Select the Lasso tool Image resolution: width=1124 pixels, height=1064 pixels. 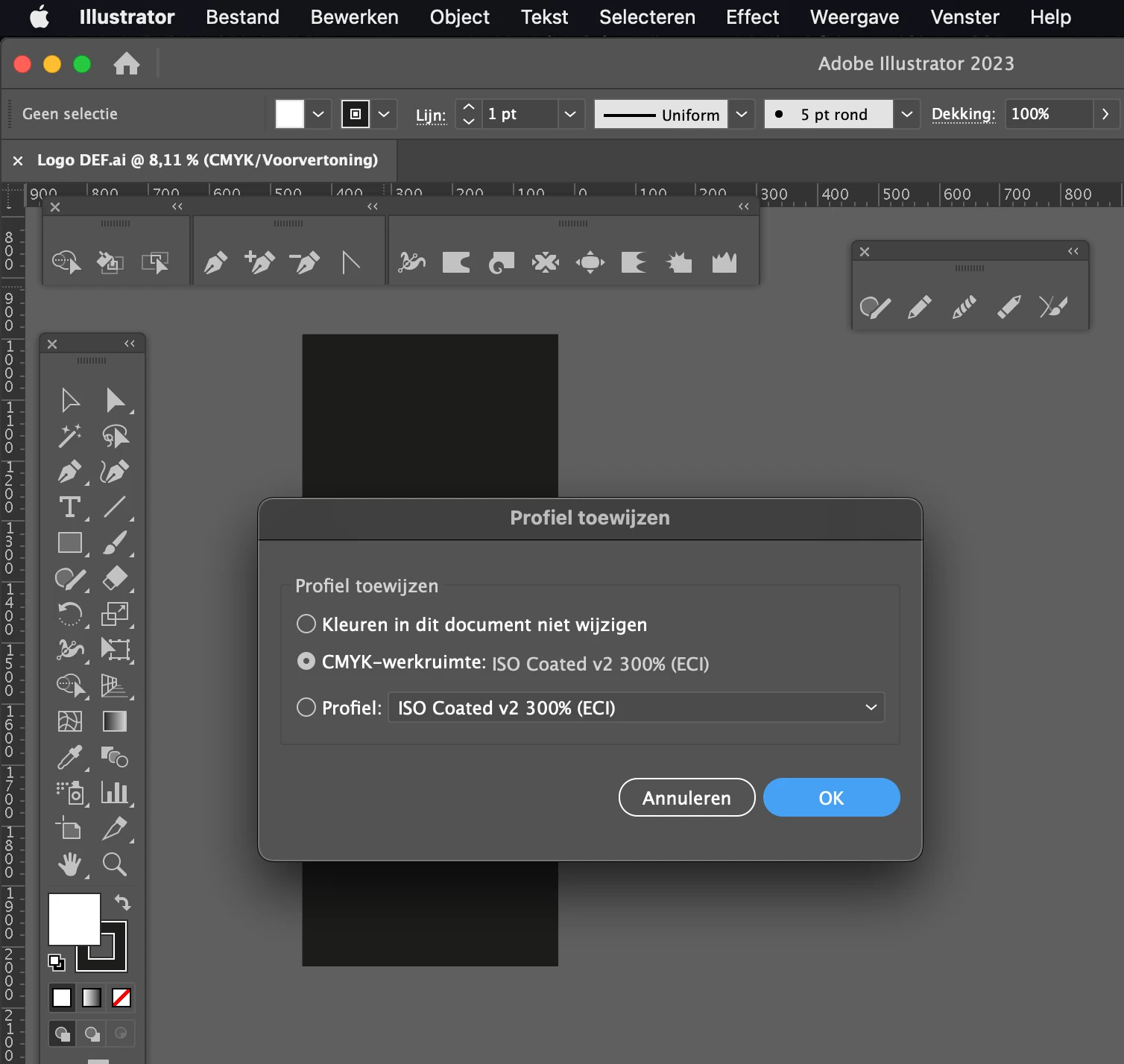(x=115, y=436)
